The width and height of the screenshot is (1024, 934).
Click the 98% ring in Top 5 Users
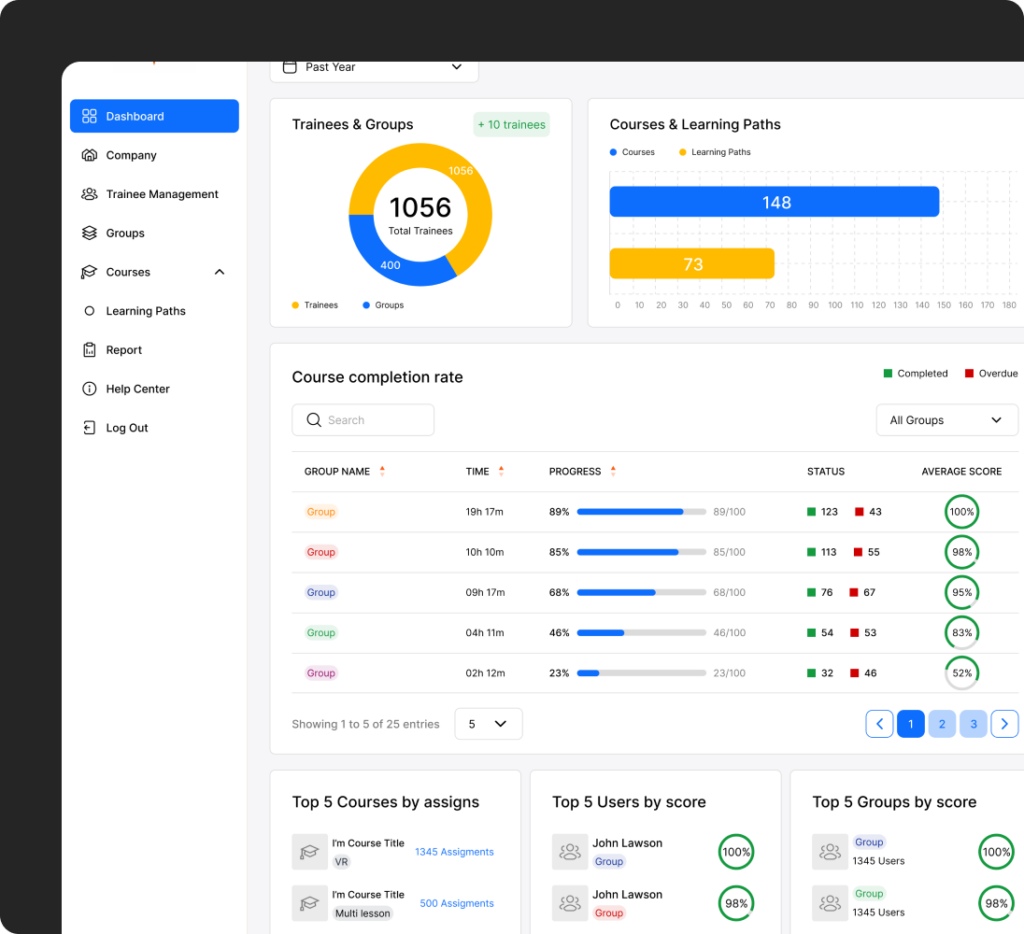point(737,903)
